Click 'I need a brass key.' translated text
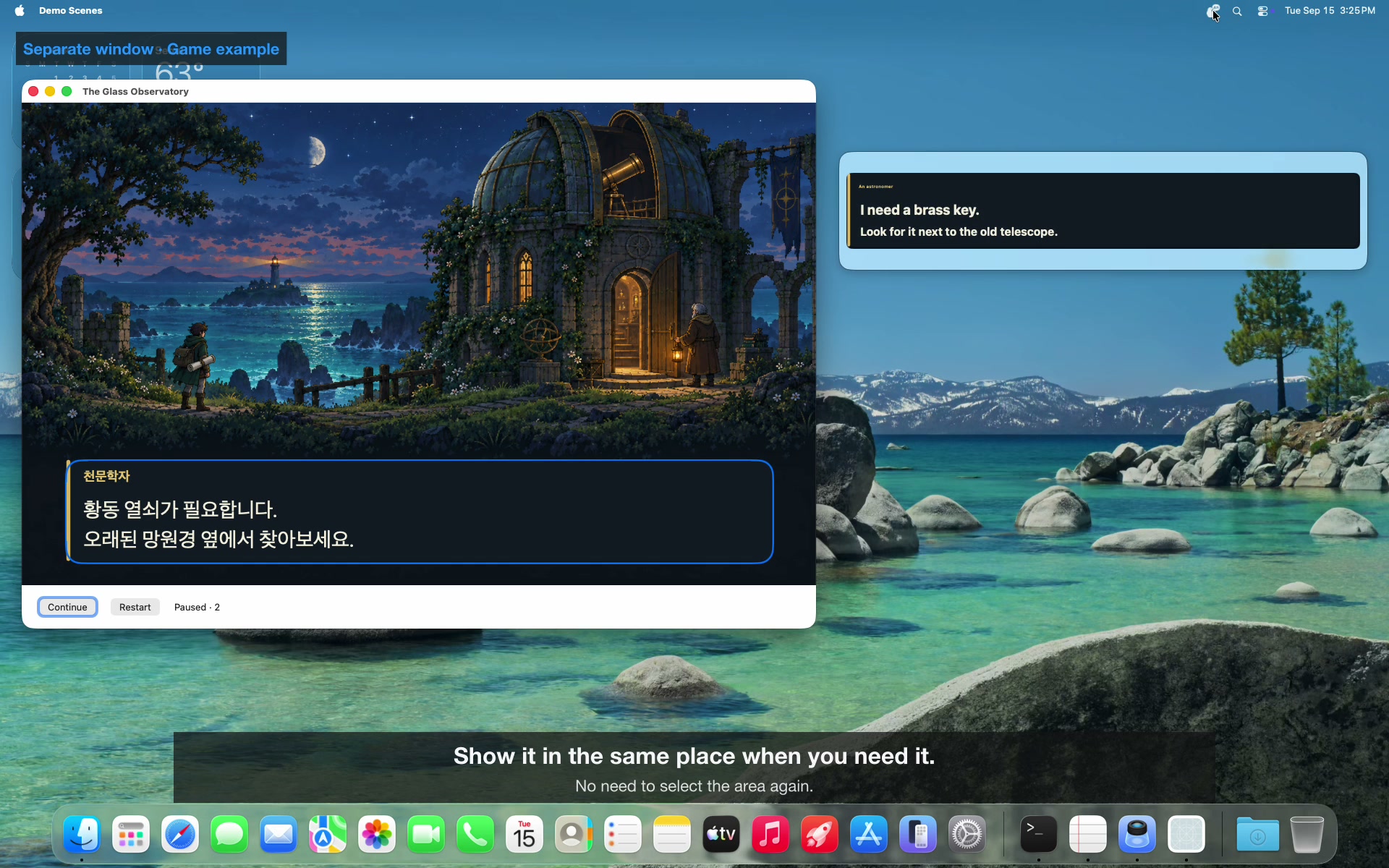 [919, 210]
